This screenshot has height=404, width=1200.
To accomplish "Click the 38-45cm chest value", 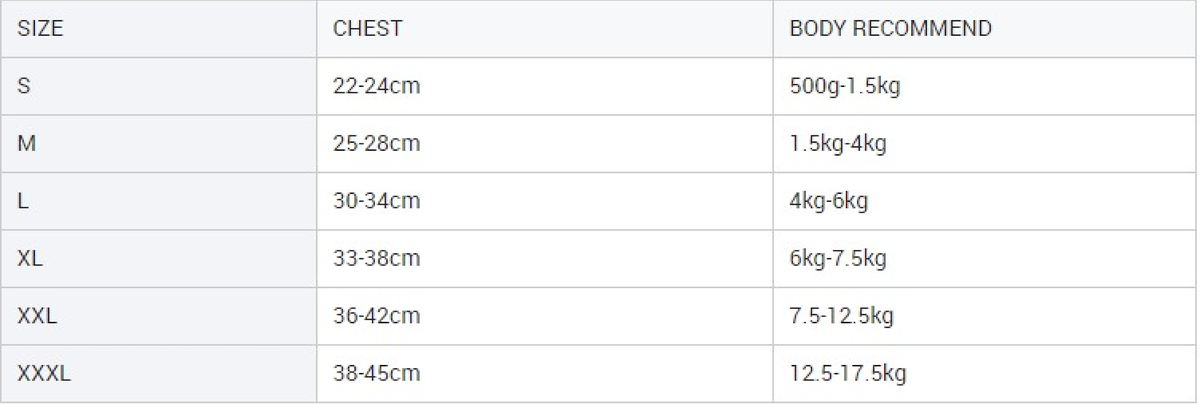I will tap(376, 374).
